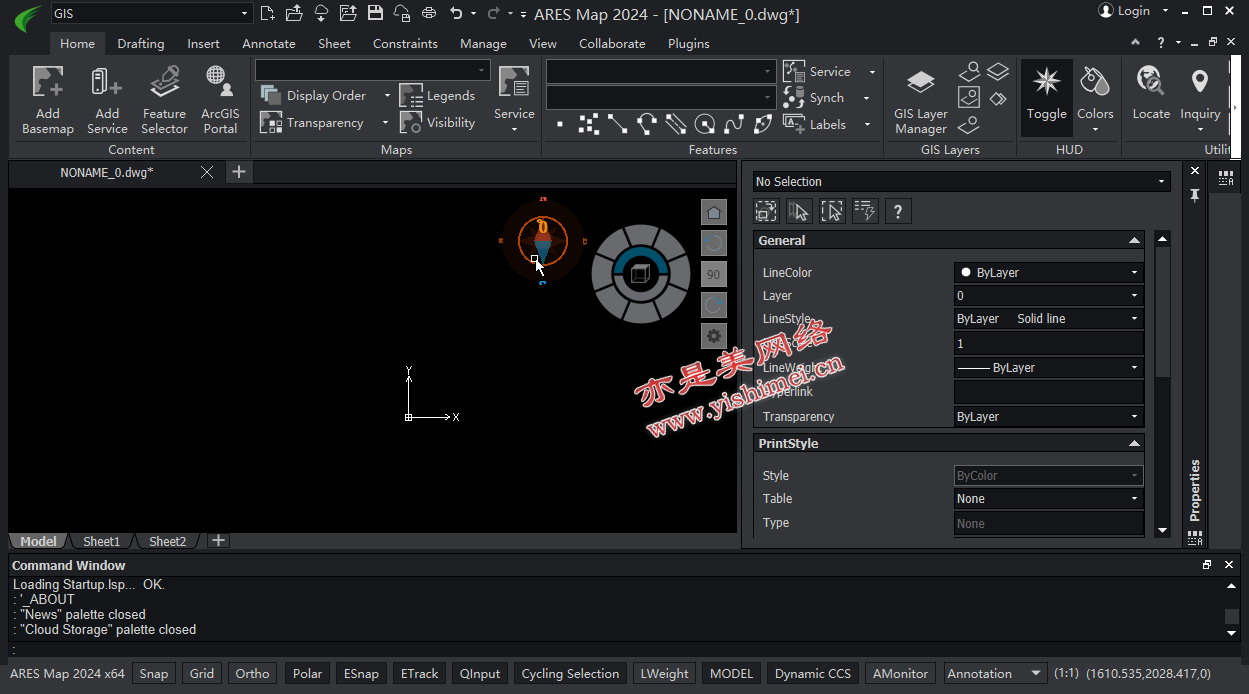Click the Visibility icon in Maps
The width and height of the screenshot is (1249, 694).
point(411,123)
